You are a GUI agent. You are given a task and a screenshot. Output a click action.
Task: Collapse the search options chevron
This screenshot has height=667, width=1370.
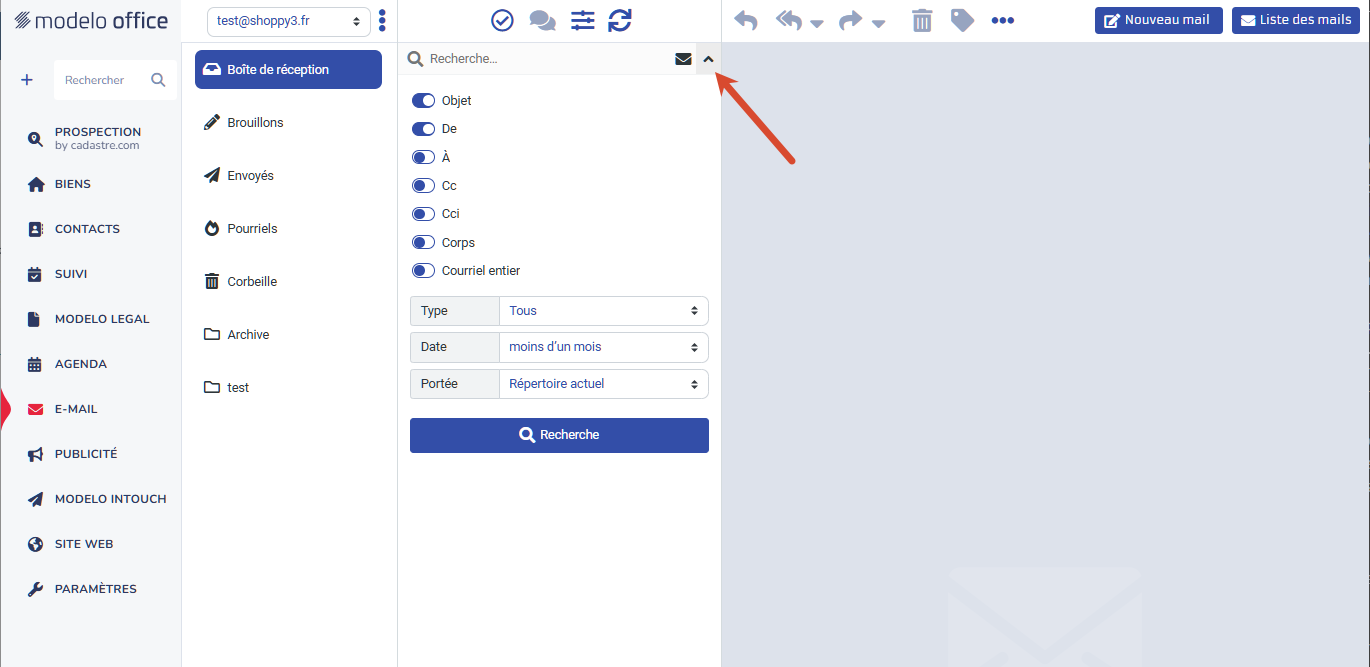click(708, 59)
